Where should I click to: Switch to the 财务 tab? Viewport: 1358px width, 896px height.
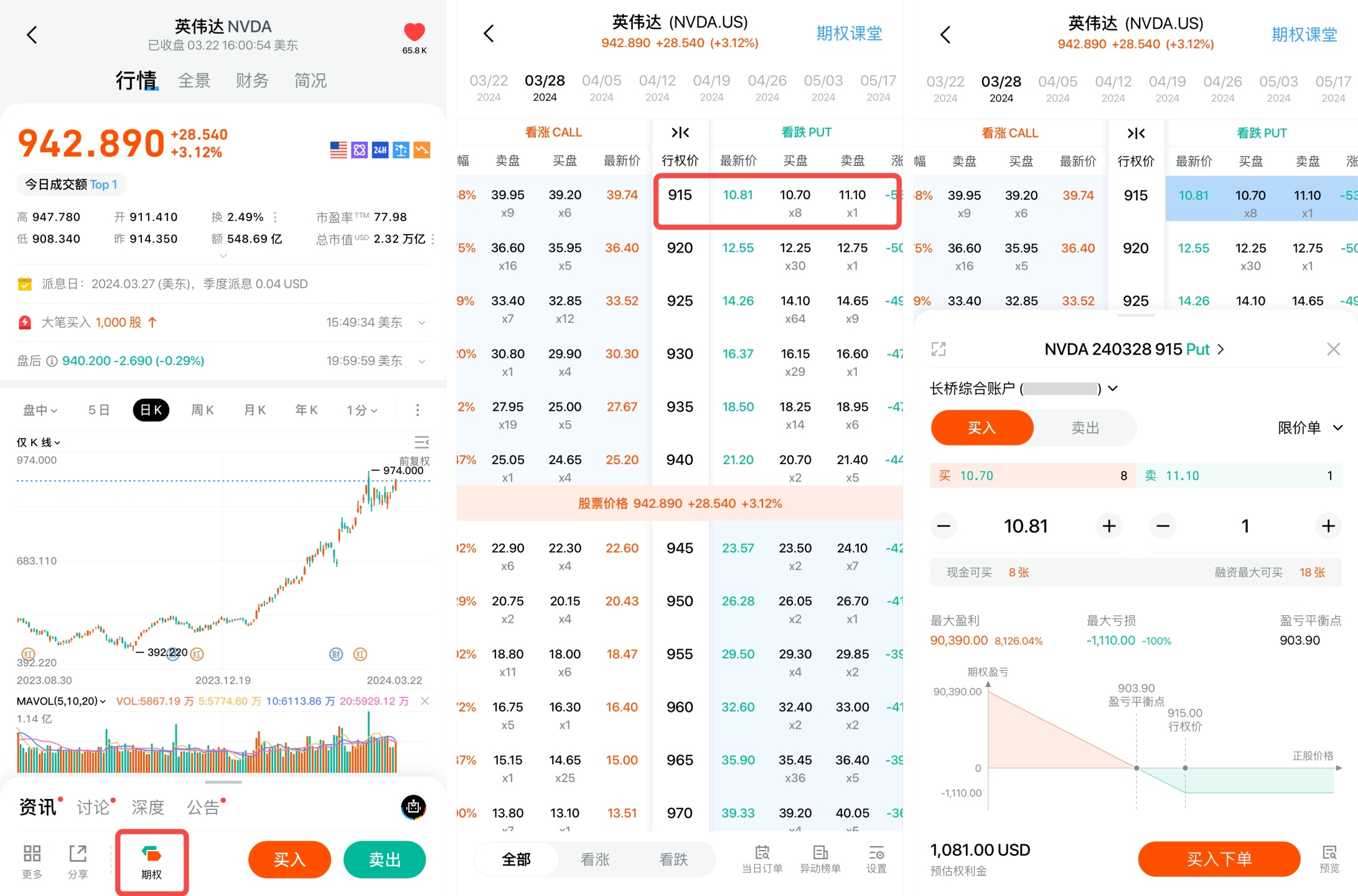[x=252, y=80]
